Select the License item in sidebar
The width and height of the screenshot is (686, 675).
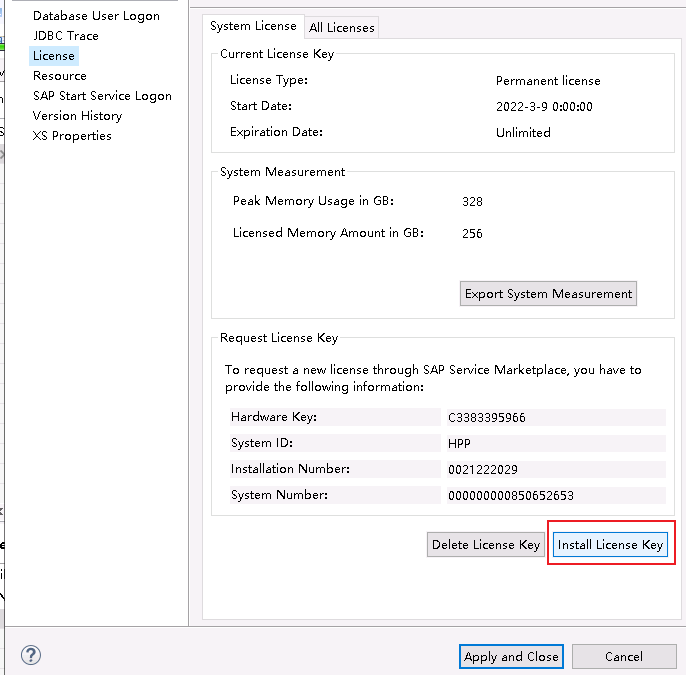click(x=54, y=56)
